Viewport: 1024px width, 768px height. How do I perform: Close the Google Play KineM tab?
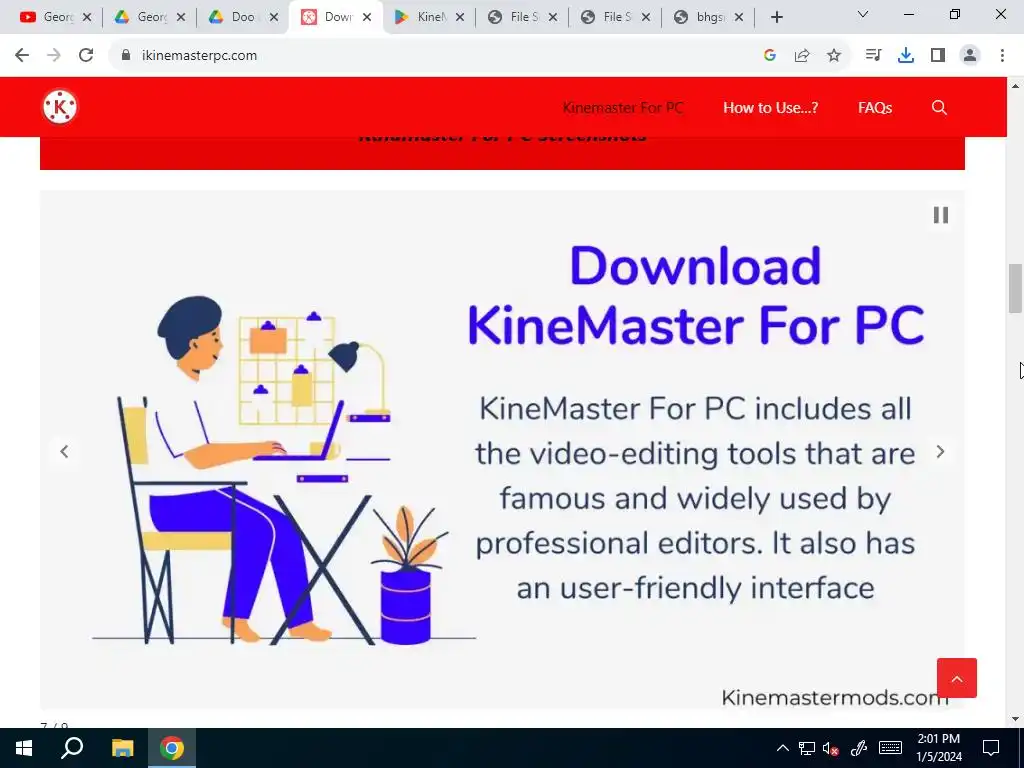coord(460,17)
